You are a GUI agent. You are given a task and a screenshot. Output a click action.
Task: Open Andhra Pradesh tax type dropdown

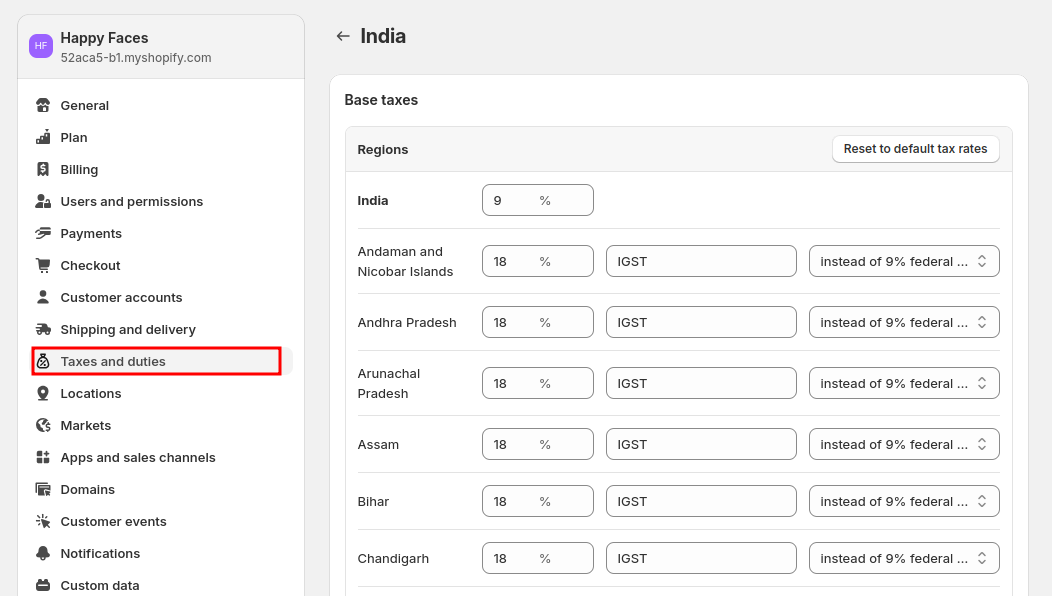pyautogui.click(x=904, y=322)
